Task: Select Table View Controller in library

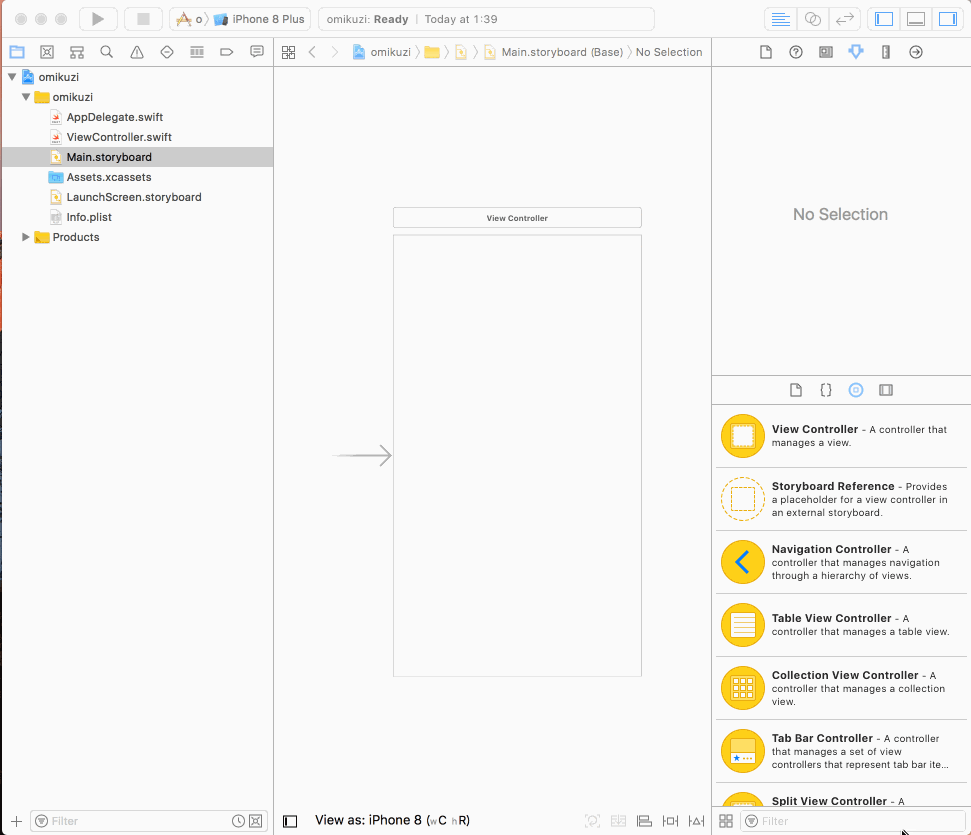Action: [842, 624]
